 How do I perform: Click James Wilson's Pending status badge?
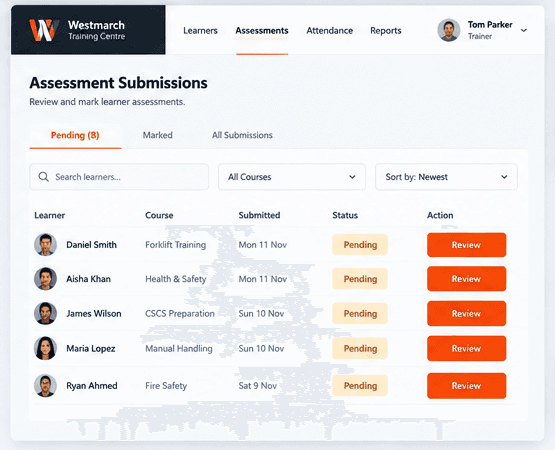tap(360, 313)
